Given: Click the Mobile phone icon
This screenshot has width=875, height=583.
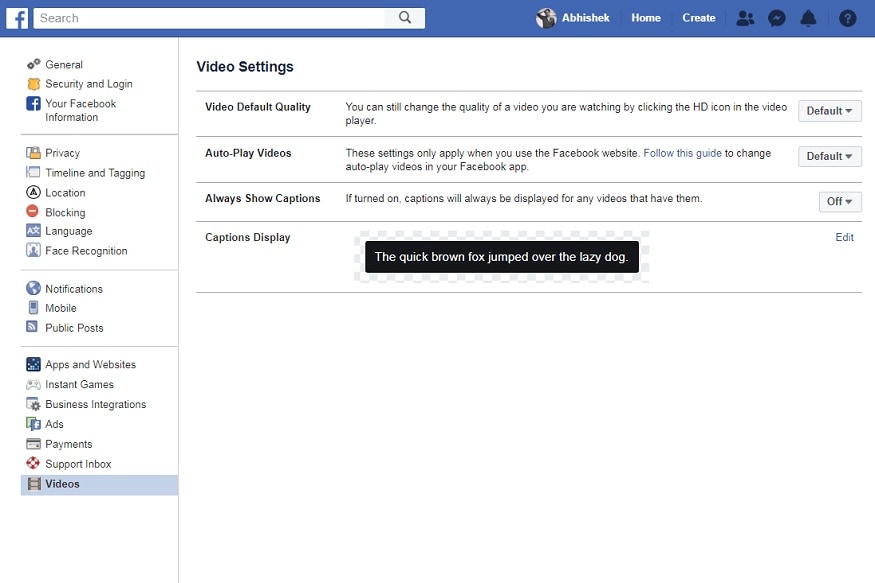Looking at the screenshot, I should [33, 307].
